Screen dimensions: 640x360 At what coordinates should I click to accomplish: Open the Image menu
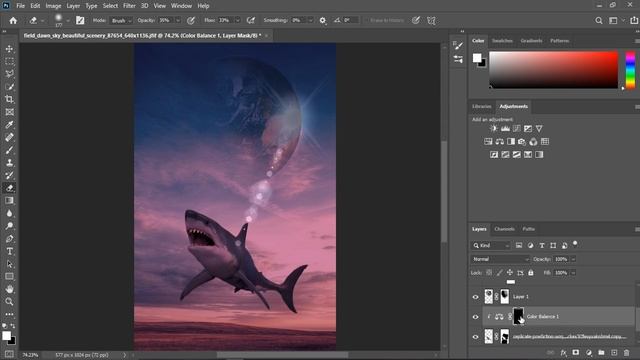click(x=53, y=6)
